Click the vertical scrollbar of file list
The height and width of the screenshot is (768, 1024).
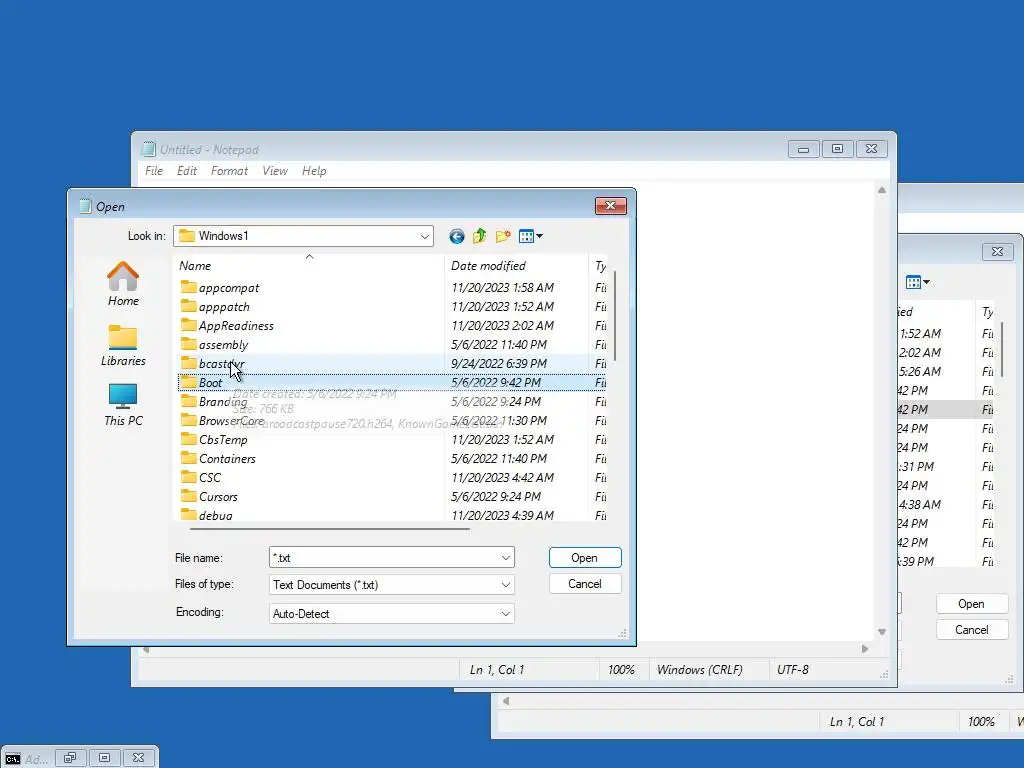pos(615,316)
